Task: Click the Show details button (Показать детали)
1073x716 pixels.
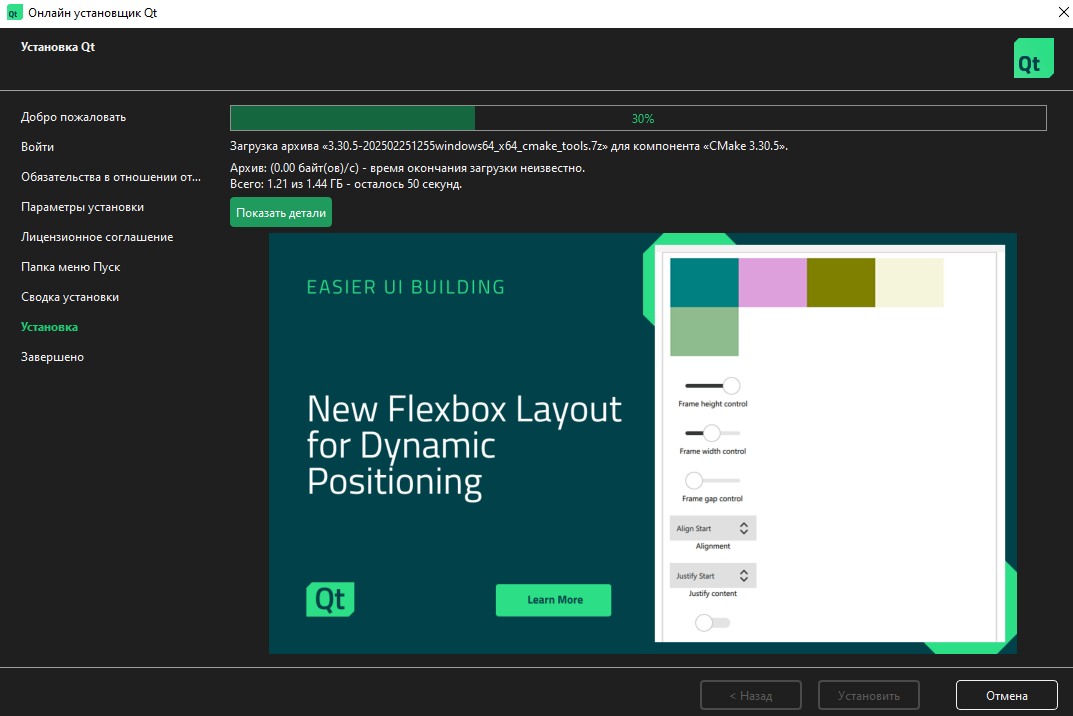Action: [x=281, y=212]
